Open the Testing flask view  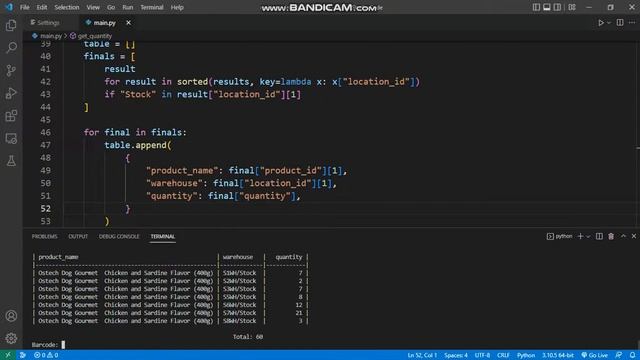[x=11, y=161]
